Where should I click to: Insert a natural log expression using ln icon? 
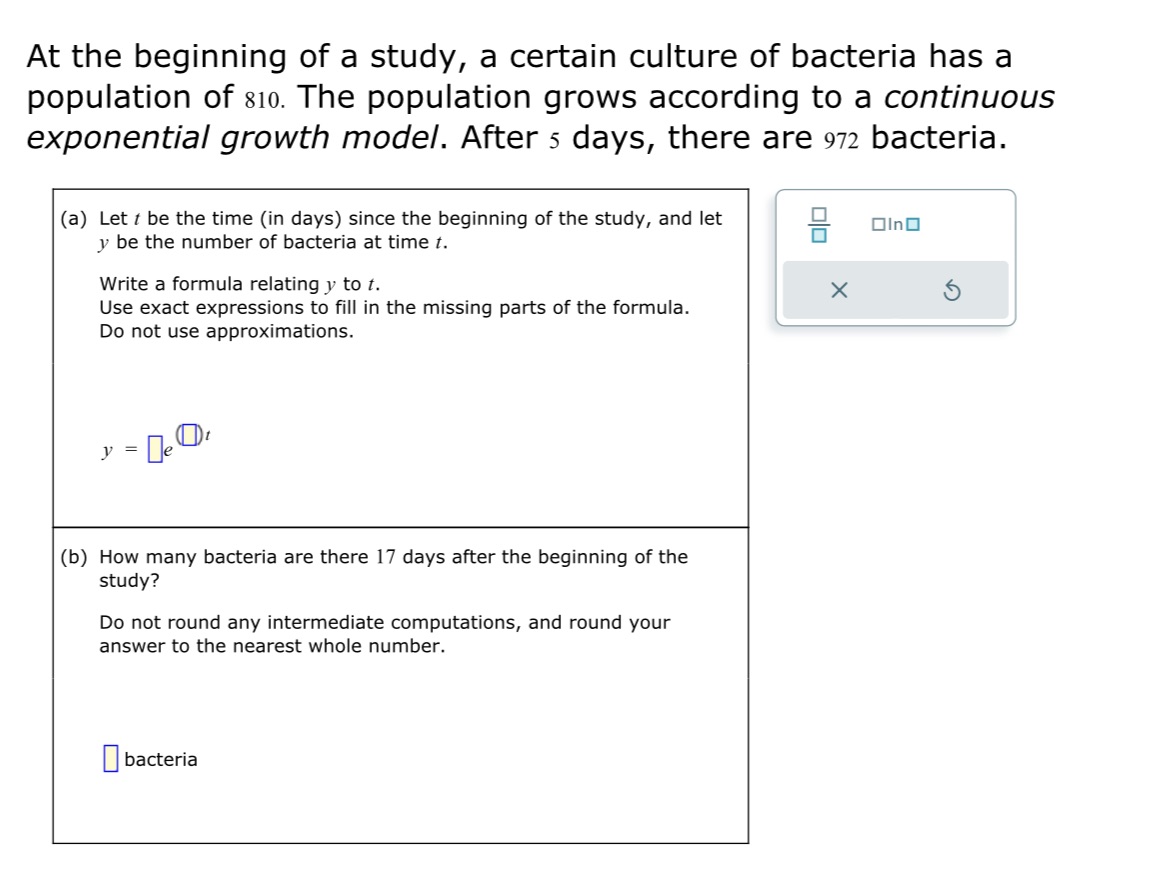tap(893, 224)
